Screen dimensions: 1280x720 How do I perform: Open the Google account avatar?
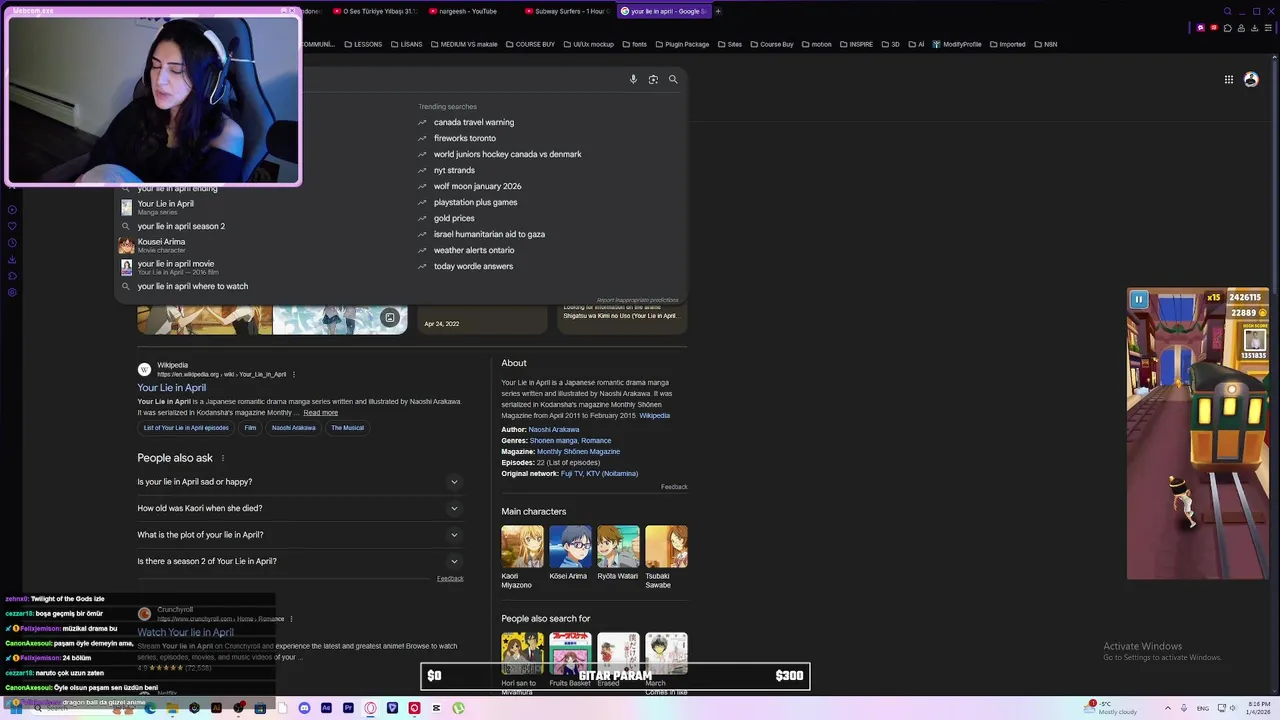coord(1251,80)
